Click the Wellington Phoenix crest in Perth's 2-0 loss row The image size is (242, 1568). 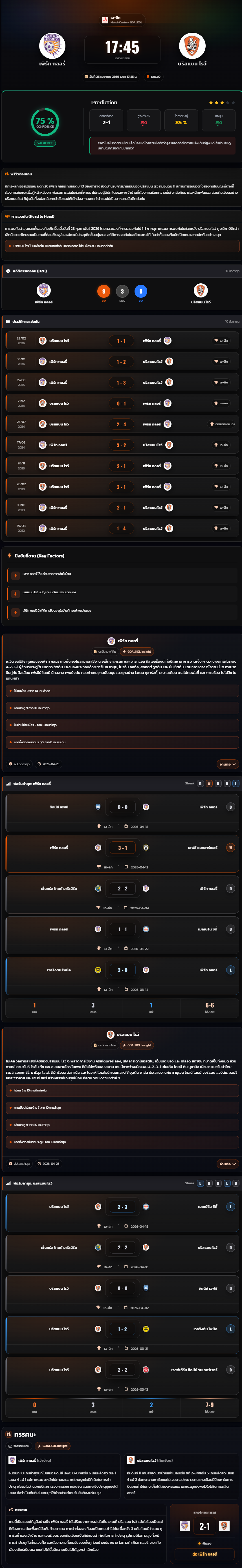98,970
